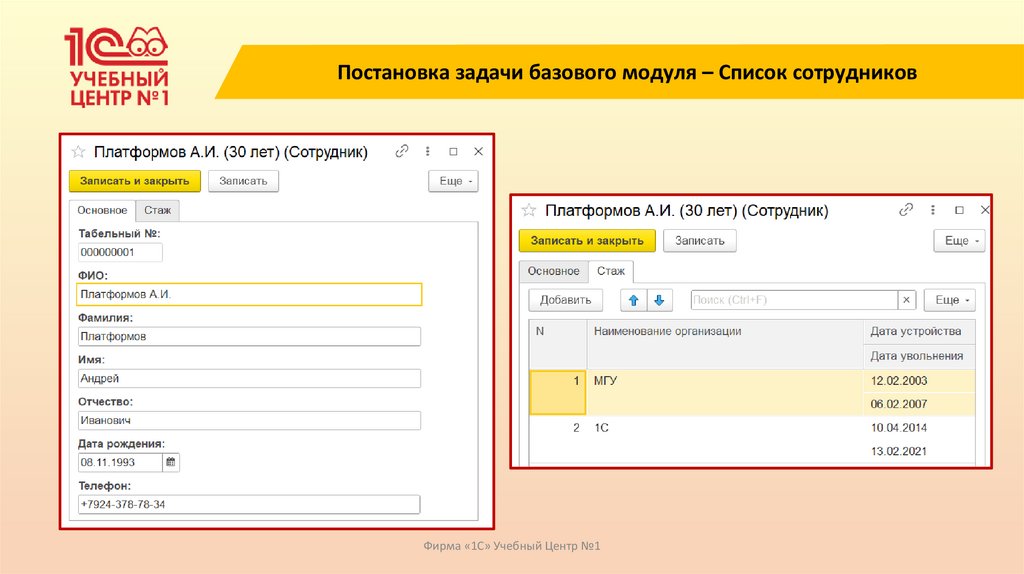The image size is (1024, 574).
Task: Click 'Записать' button in right window
Action: 699,240
